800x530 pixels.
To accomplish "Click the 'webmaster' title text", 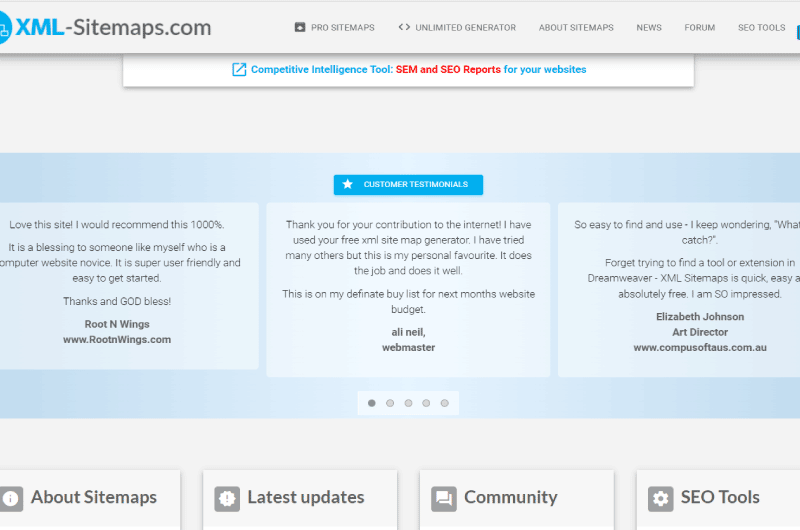I will coord(408,347).
